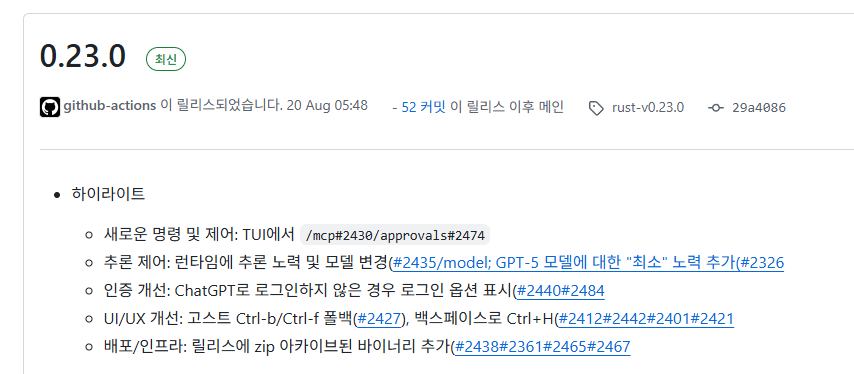
Task: Open the #2427 pull request link
Action: 379,318
